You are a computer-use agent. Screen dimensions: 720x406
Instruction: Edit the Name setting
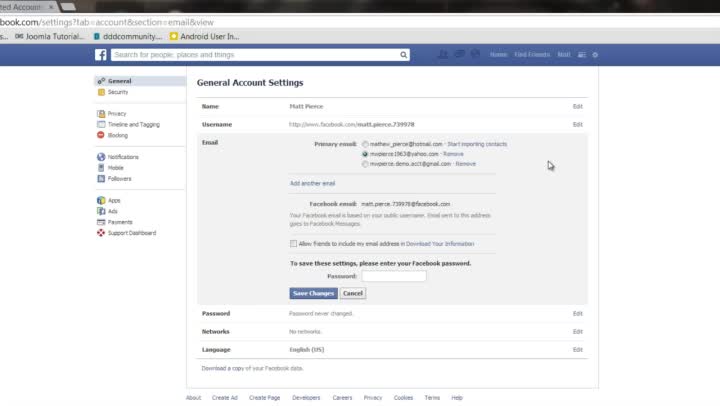(578, 106)
